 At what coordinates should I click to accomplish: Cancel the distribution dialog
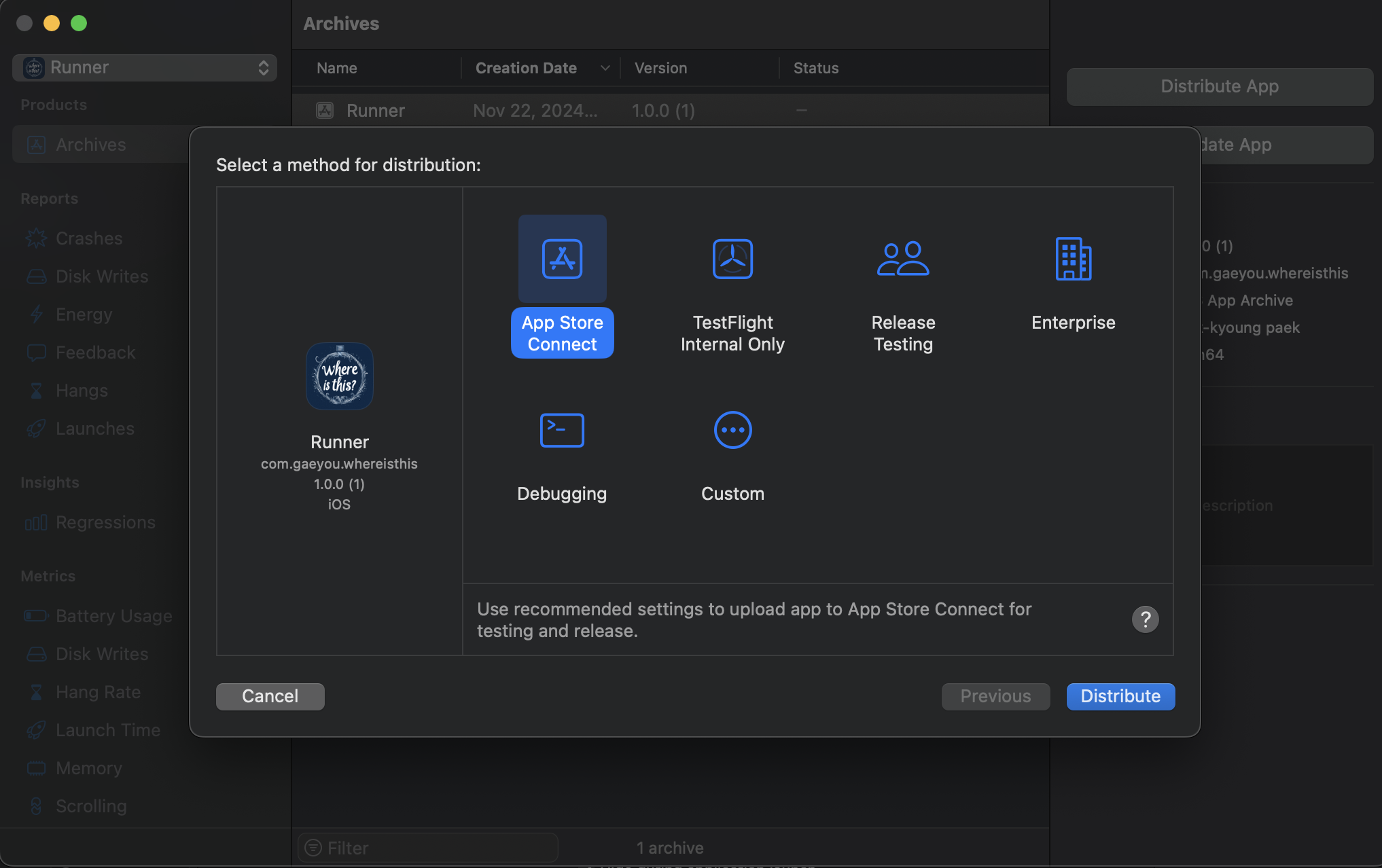coord(270,696)
